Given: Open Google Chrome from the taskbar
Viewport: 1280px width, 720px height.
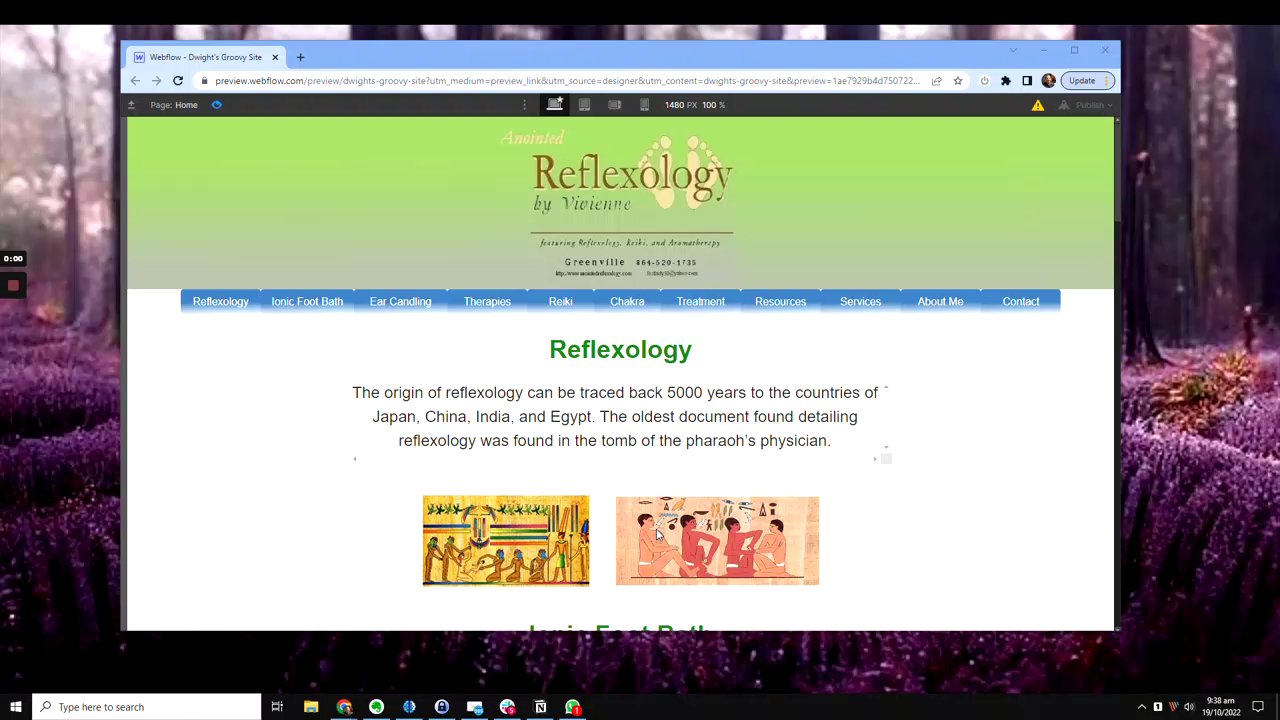Looking at the screenshot, I should [344, 707].
